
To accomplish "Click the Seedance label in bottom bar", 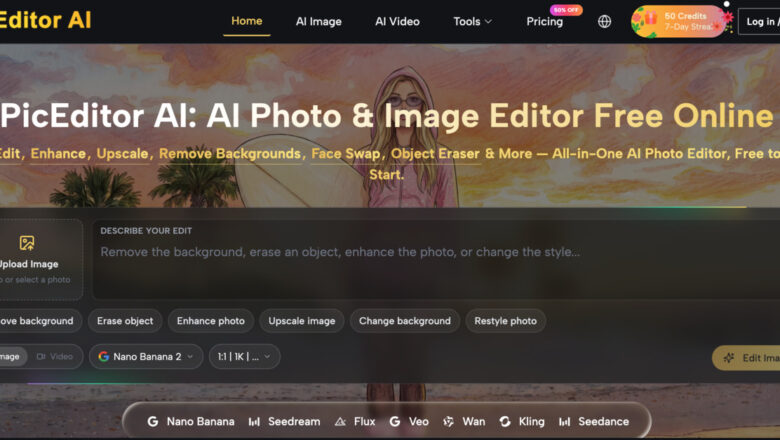I will 603,422.
